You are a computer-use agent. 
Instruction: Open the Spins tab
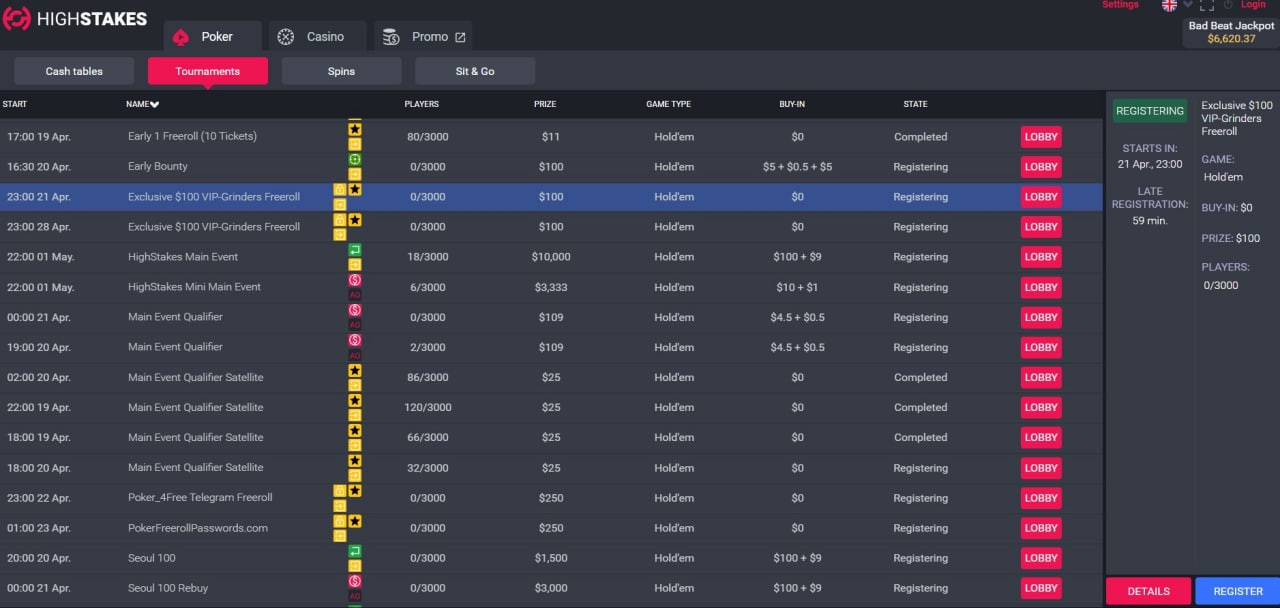tap(341, 71)
